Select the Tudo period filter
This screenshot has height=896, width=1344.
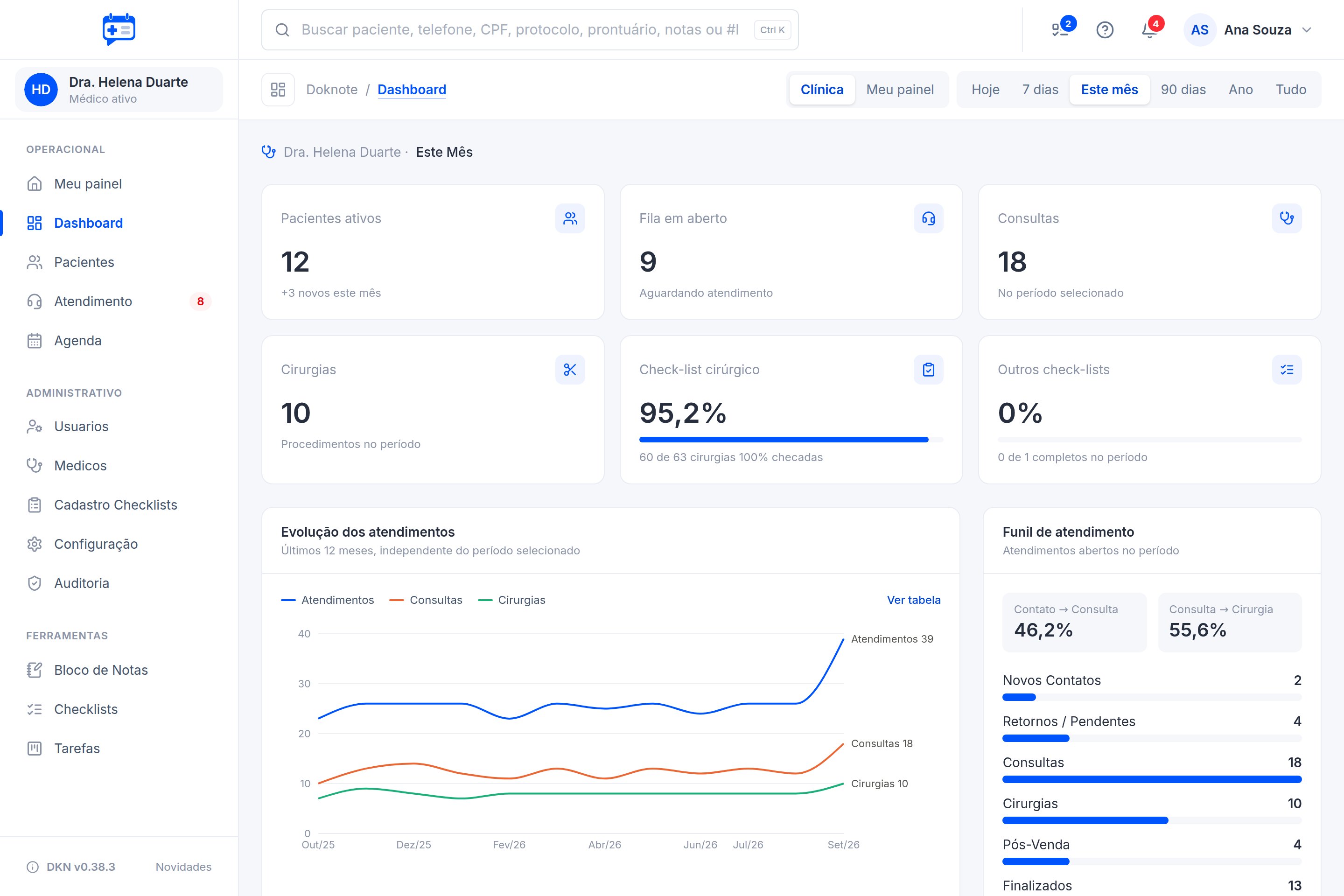tap(1291, 90)
